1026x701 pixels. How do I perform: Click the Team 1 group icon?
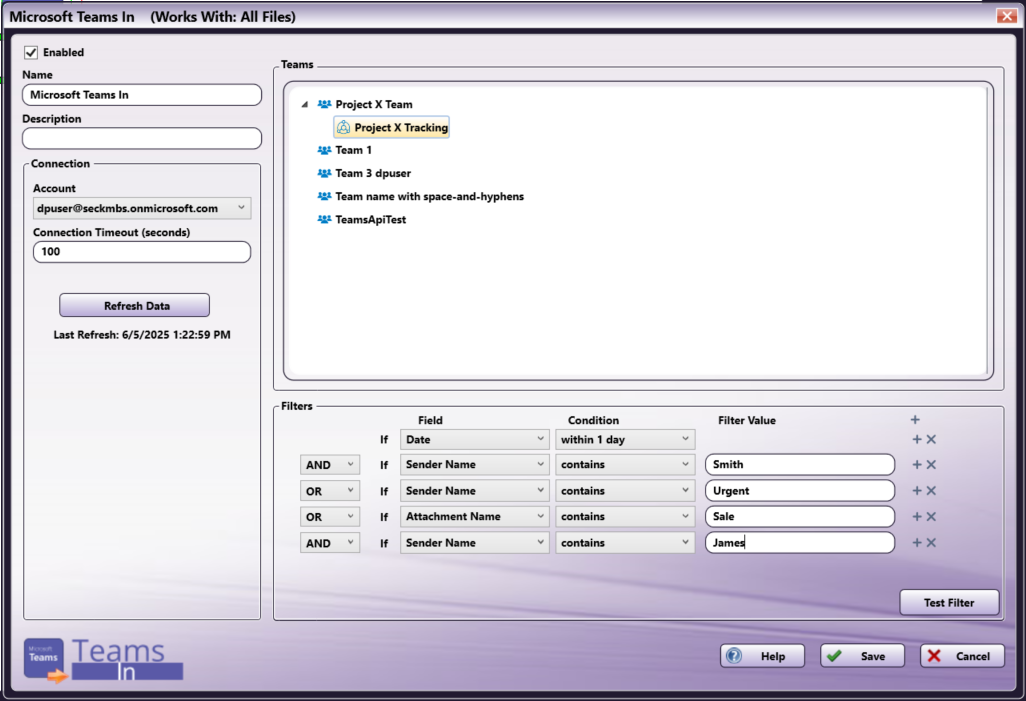point(324,150)
